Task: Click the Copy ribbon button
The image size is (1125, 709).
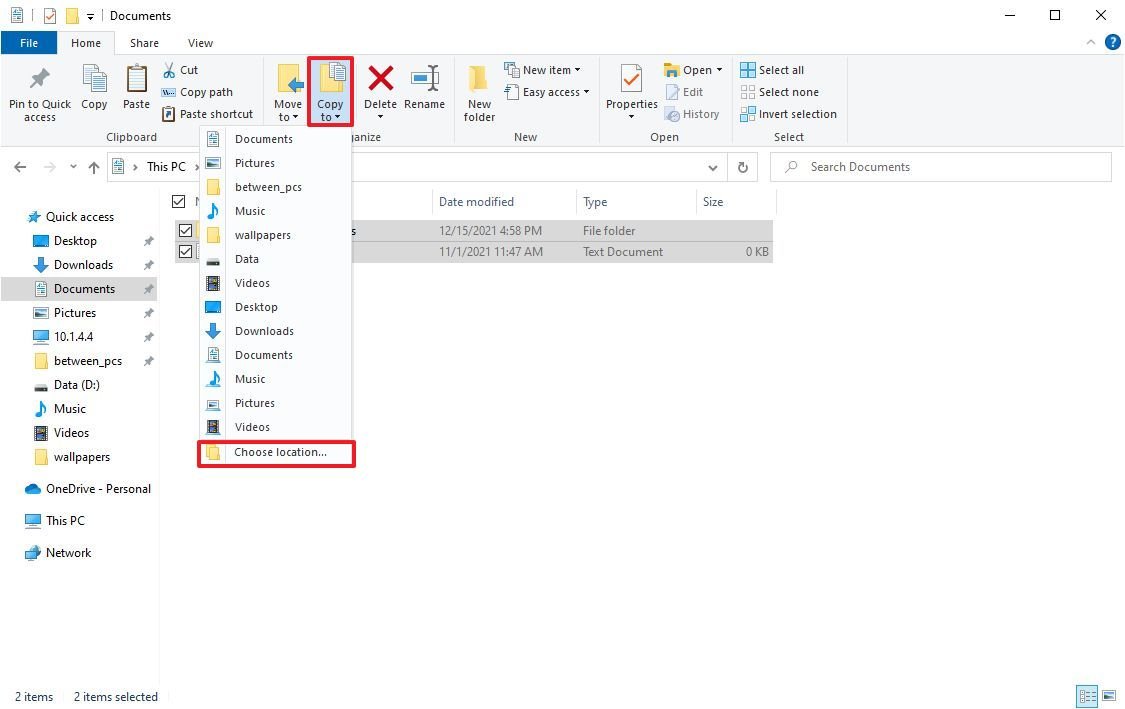Action: pyautogui.click(x=94, y=88)
